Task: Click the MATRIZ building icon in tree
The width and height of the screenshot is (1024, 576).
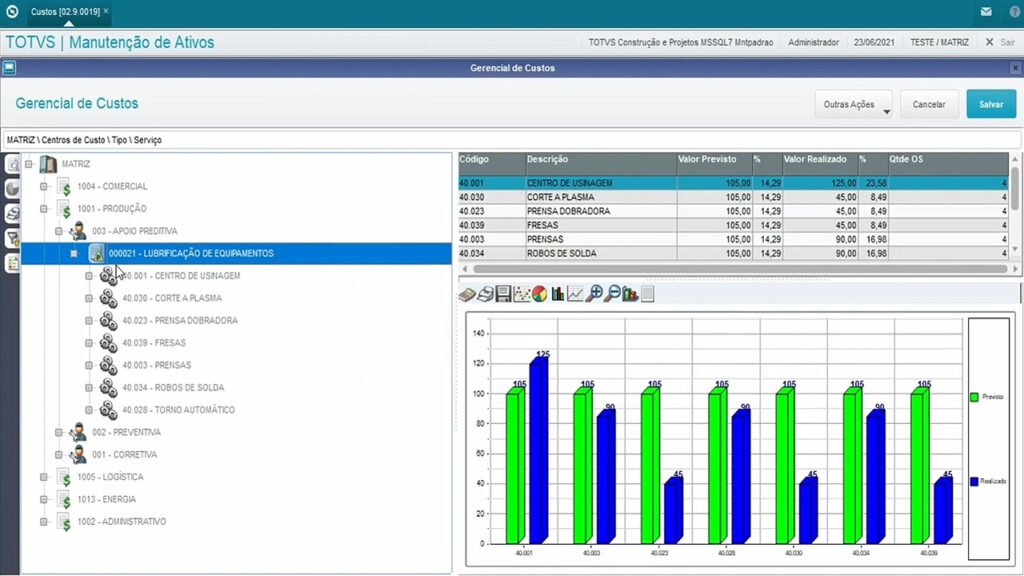Action: click(x=48, y=164)
